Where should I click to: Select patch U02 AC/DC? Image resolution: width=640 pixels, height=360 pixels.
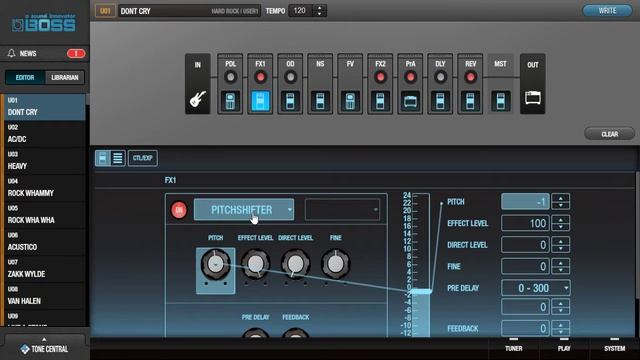[45, 134]
